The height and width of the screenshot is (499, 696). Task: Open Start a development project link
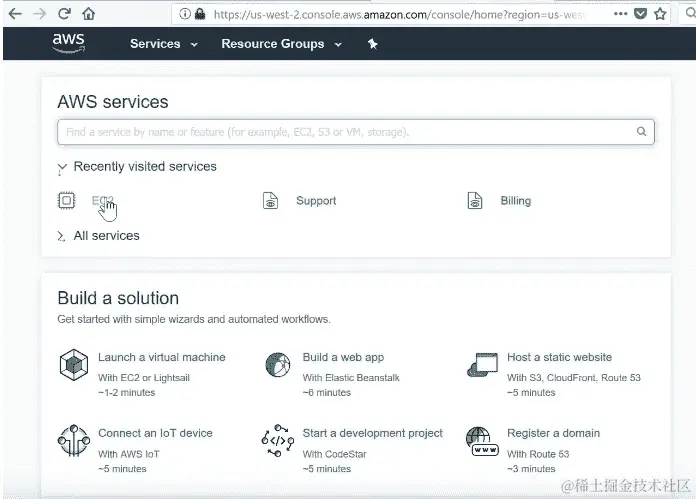pos(372,433)
